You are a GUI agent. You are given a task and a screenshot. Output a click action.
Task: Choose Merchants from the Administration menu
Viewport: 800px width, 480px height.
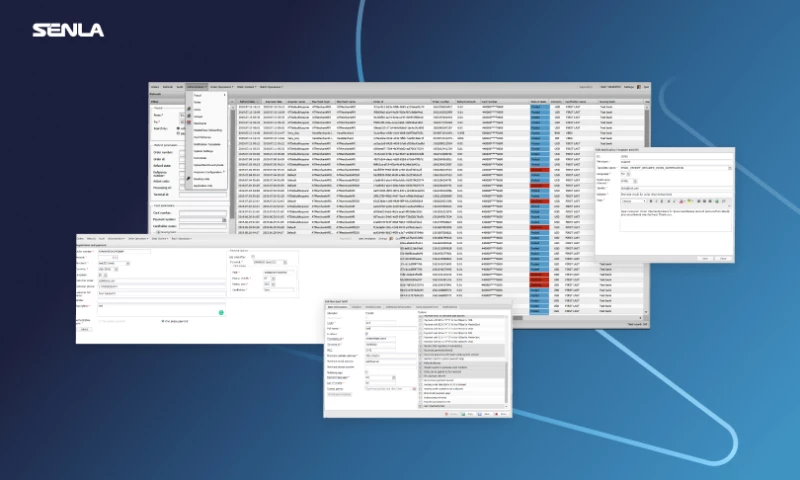point(201,123)
